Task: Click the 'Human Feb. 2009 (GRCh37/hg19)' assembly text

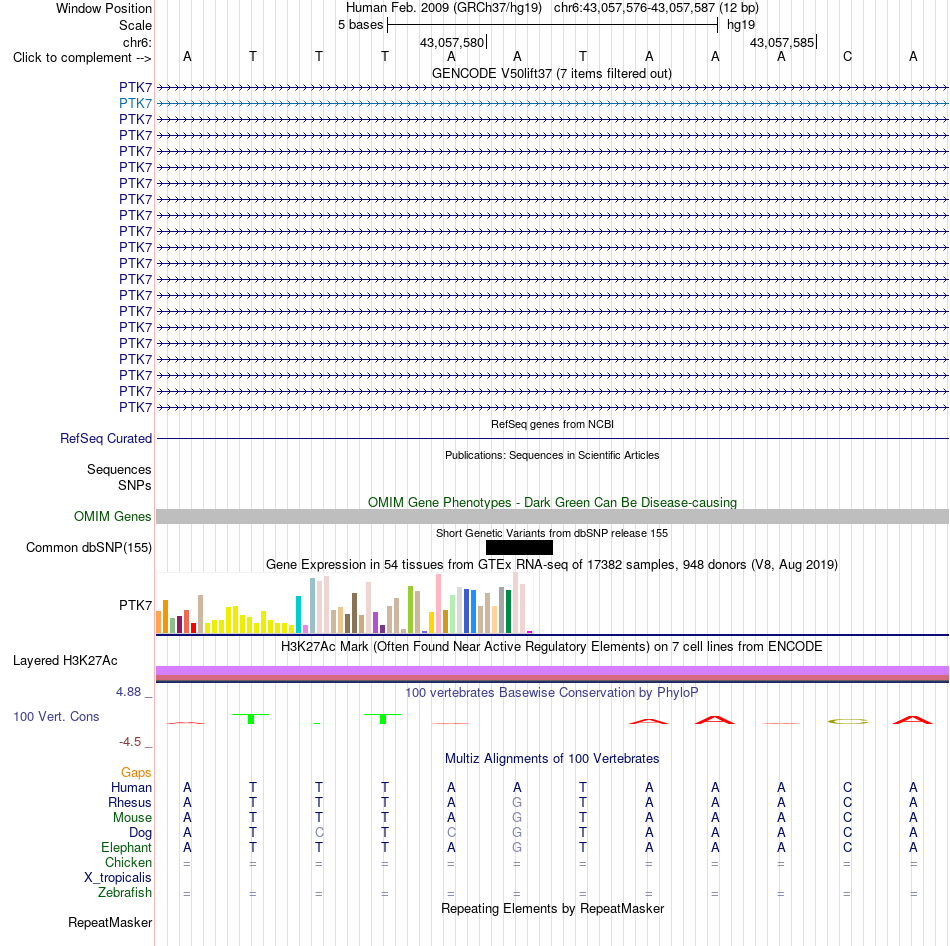Action: coord(443,8)
